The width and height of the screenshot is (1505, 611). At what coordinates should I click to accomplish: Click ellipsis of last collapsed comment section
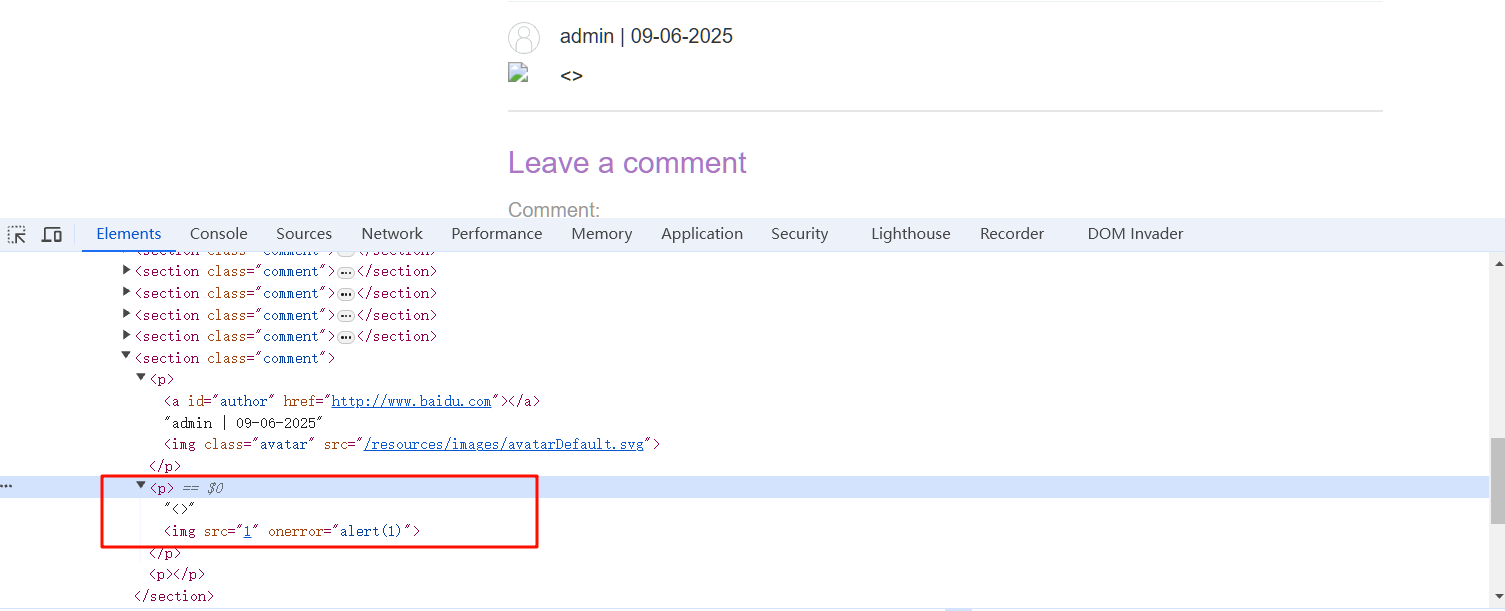pos(345,337)
